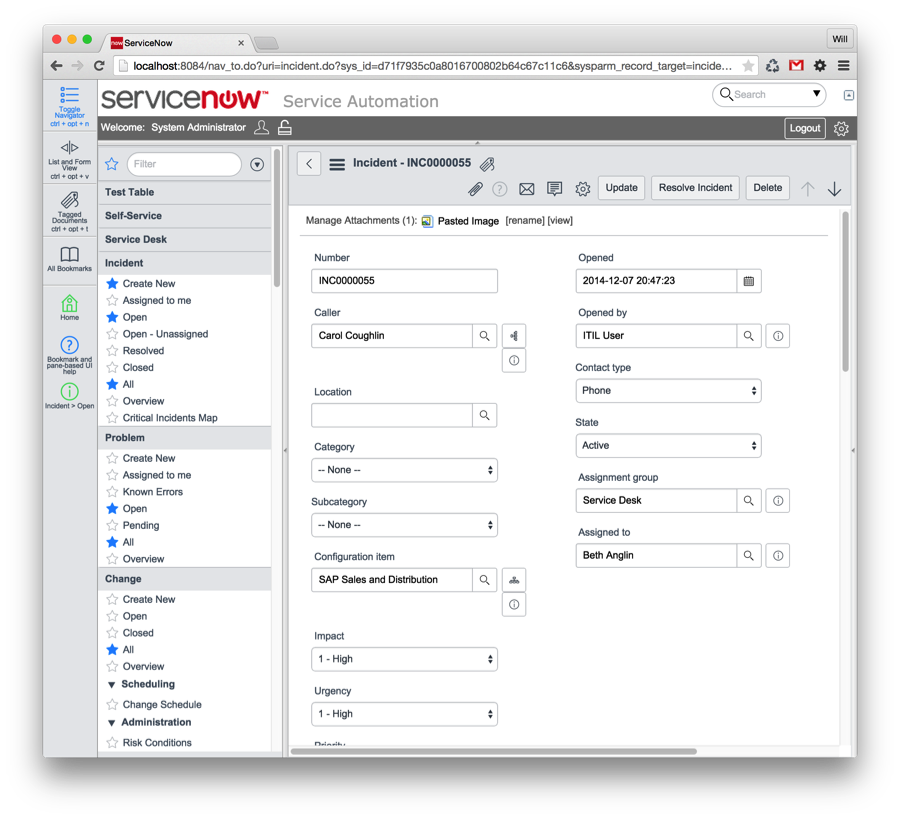Open the State dropdown showing Active
900x819 pixels.
(668, 445)
